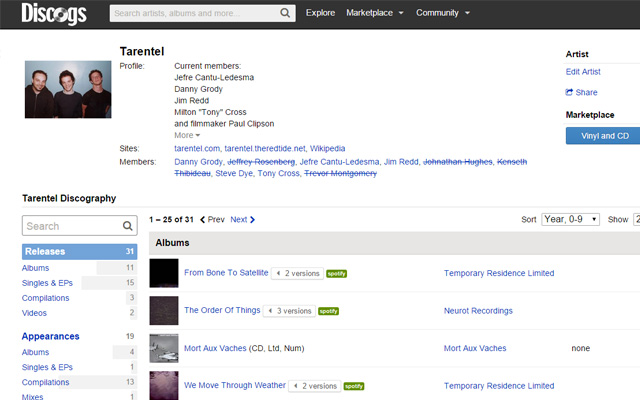This screenshot has width=640, height=400.
Task: Open Mort Aux Vaches cover thumbnail
Action: pyautogui.click(x=164, y=348)
